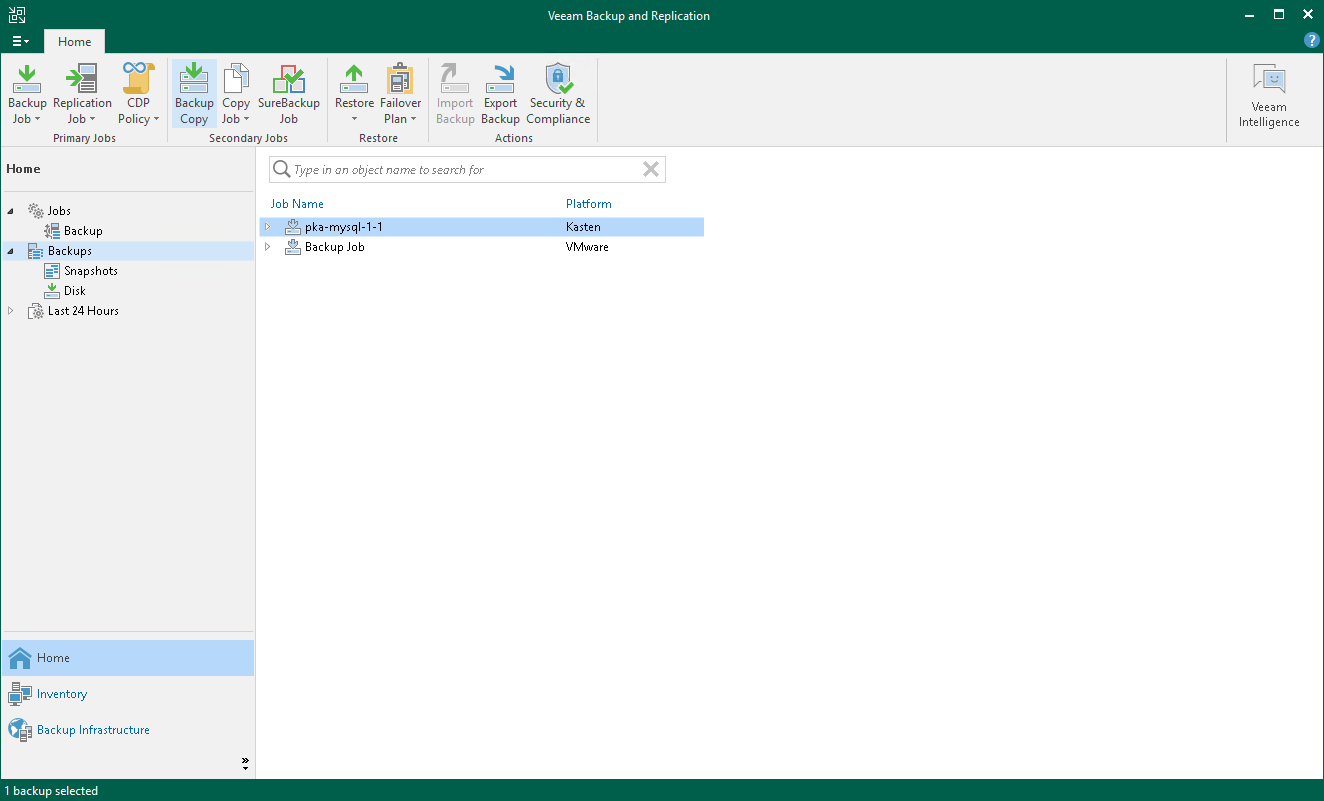Sort backups by Job Name column

(297, 203)
